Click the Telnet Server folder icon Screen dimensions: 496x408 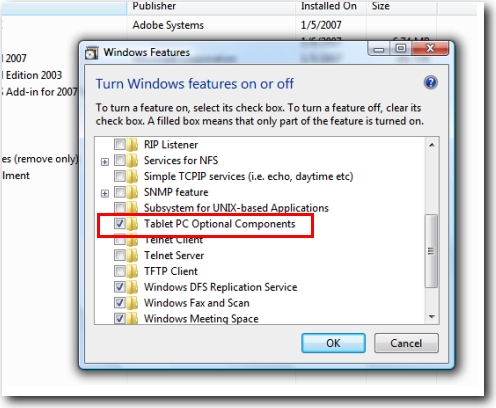pos(132,255)
